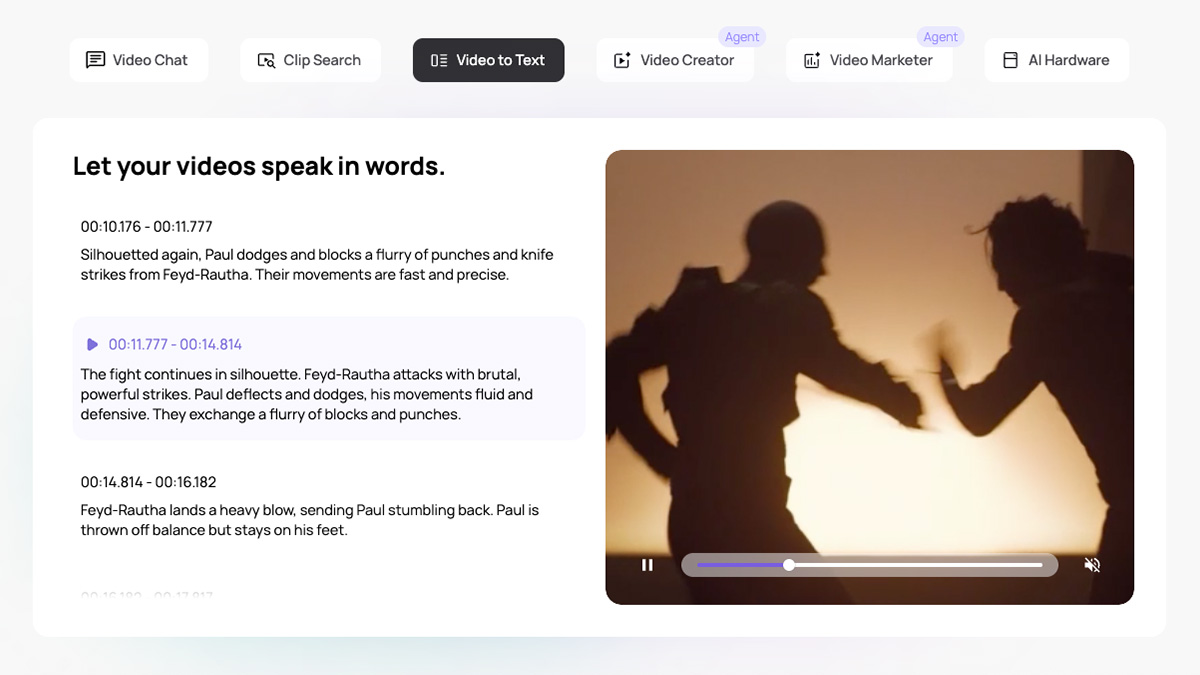The height and width of the screenshot is (675, 1200).
Task: Click the heading "Let your videos speak in words."
Action: 259,166
